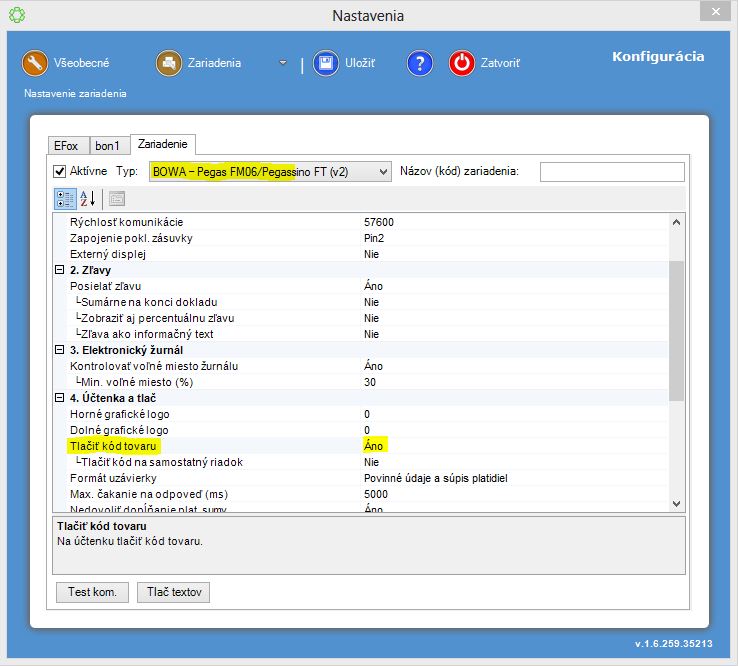Click the Test kom. button

coord(92,592)
